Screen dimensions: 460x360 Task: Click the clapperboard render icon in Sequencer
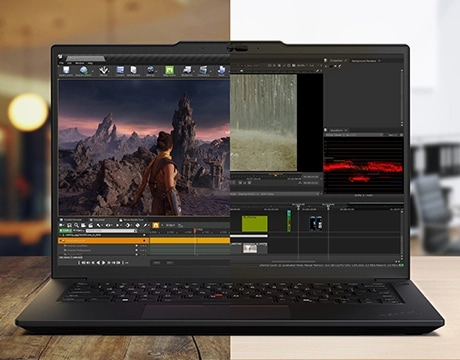pyautogui.click(x=90, y=226)
